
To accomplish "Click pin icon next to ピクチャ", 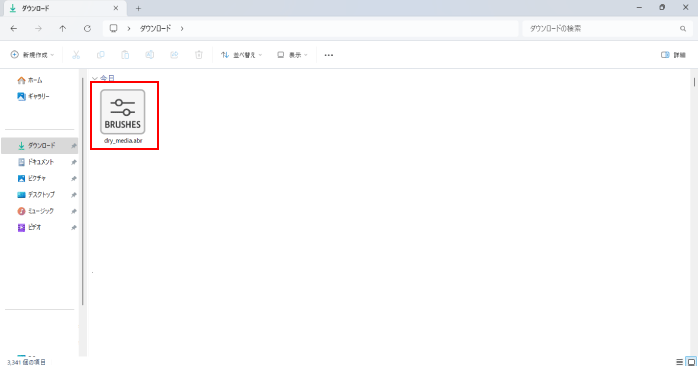I will coord(74,179).
